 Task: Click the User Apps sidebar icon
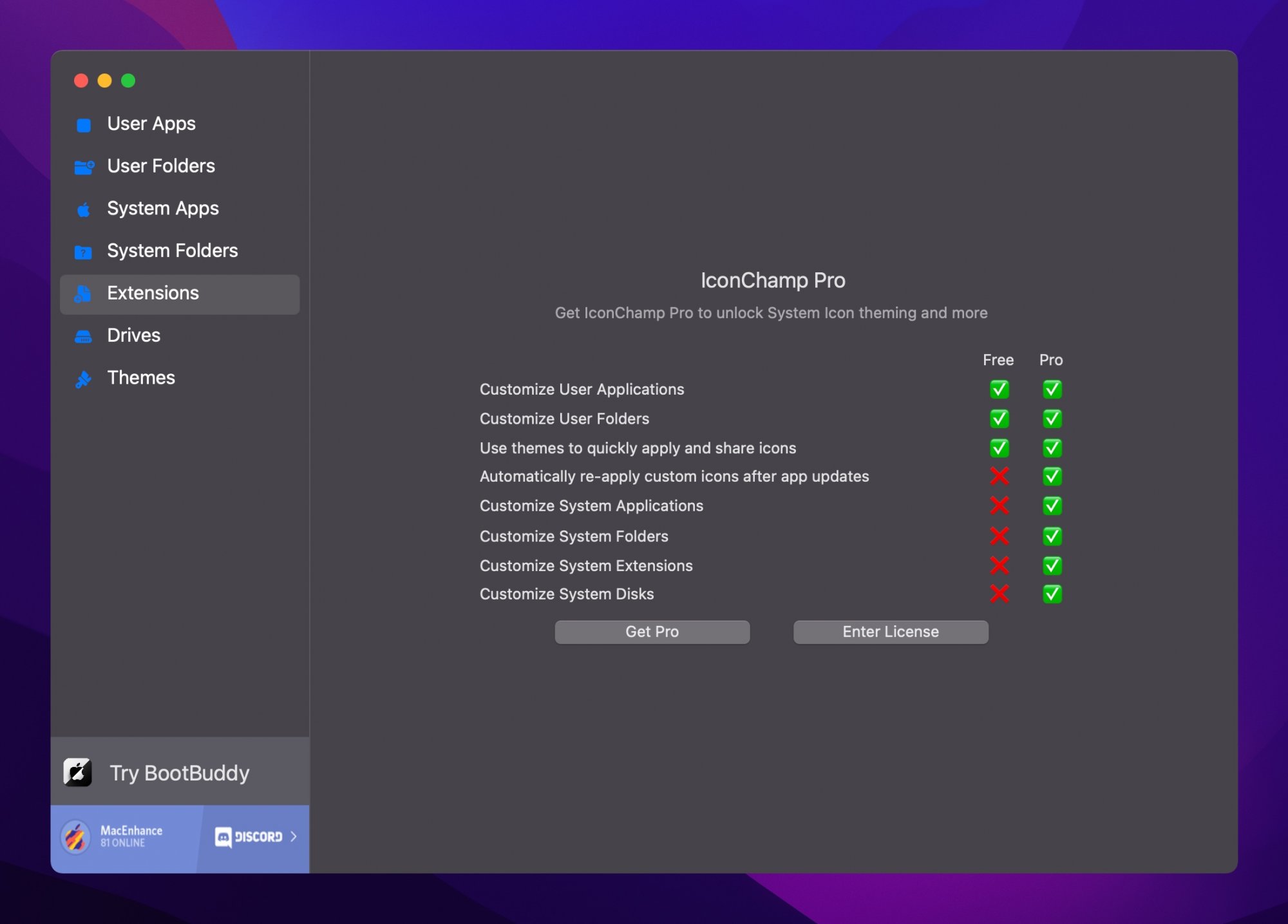tap(84, 125)
